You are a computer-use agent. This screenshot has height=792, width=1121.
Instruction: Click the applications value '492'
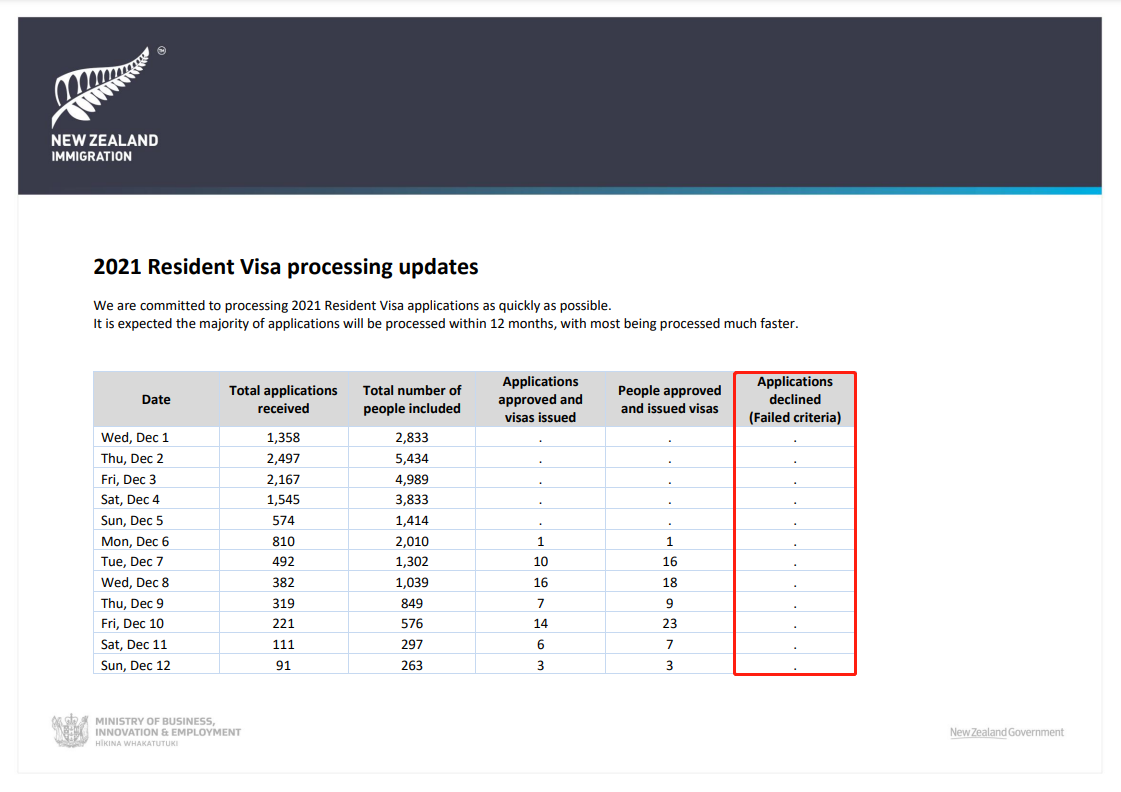click(x=283, y=562)
